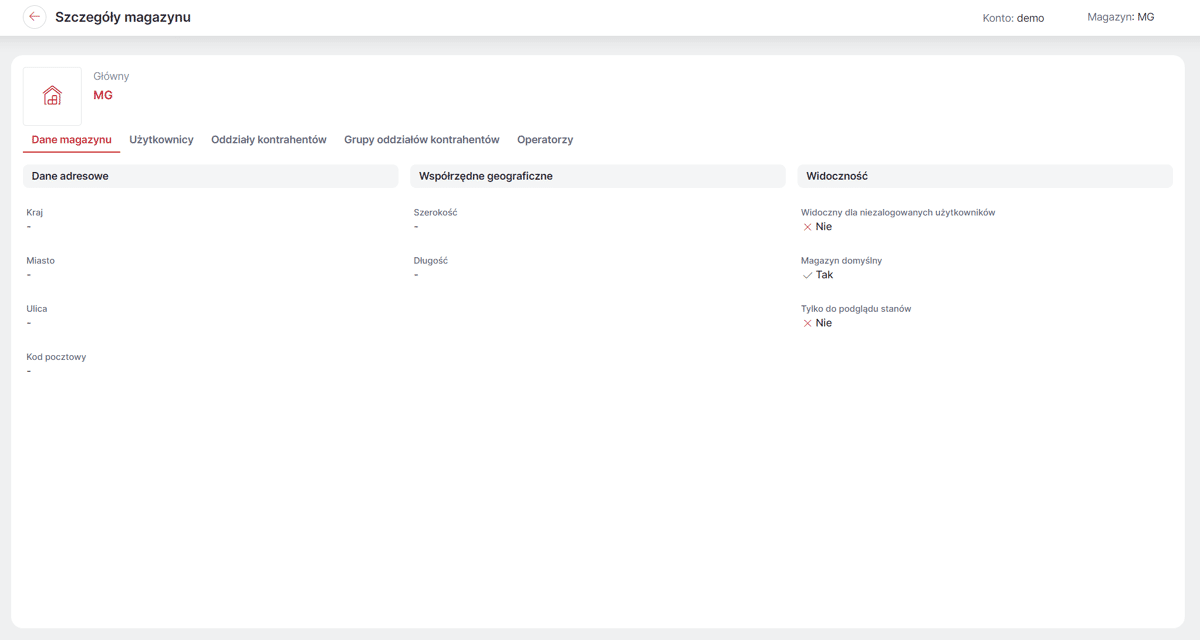Click the Kod pocztowy field label

pos(56,357)
